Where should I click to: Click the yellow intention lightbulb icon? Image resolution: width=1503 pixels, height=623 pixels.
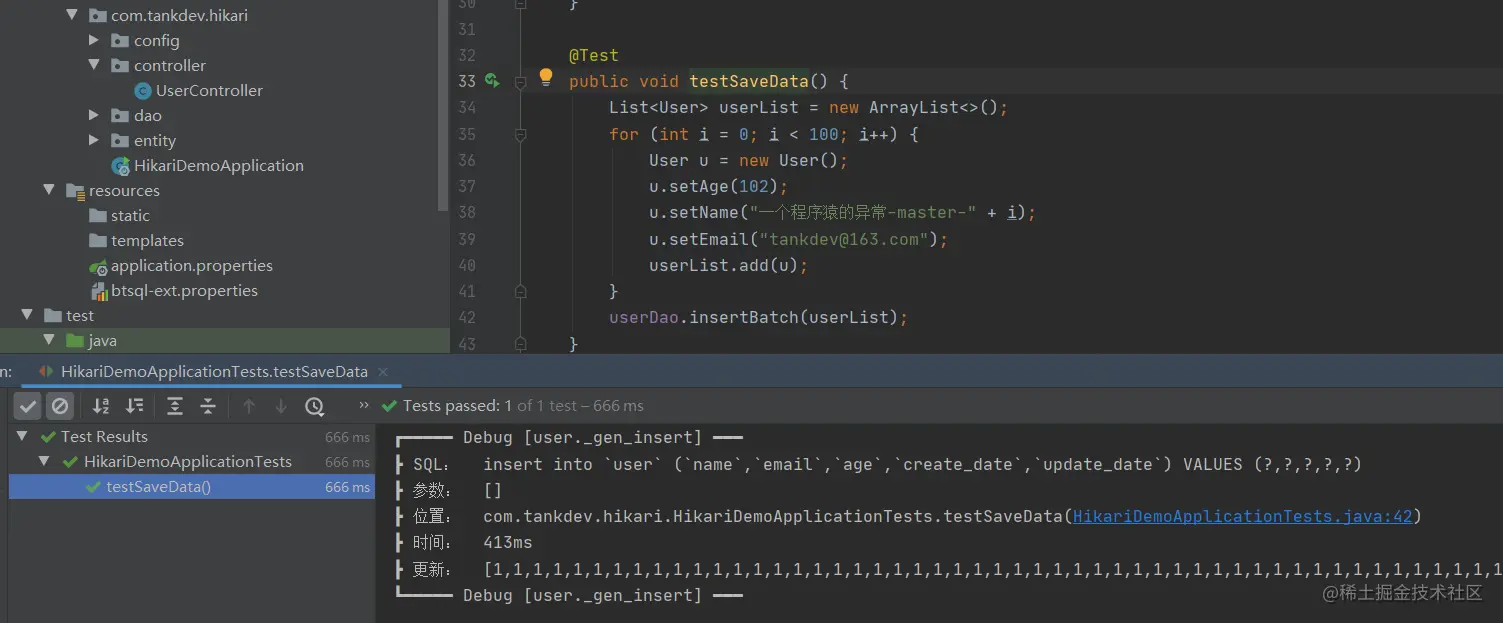click(545, 76)
